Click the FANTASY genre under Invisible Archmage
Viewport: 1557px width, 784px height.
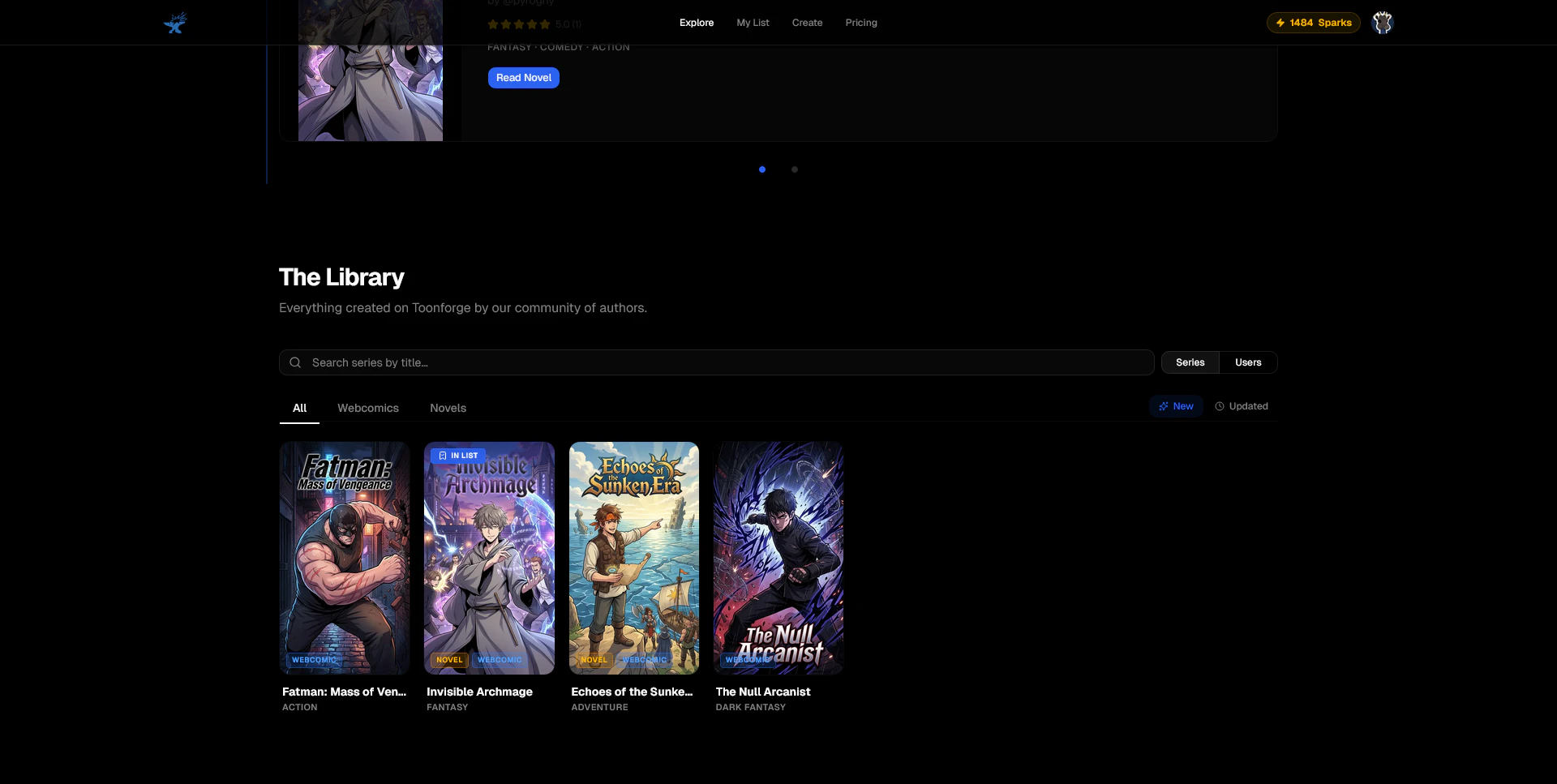coord(448,707)
